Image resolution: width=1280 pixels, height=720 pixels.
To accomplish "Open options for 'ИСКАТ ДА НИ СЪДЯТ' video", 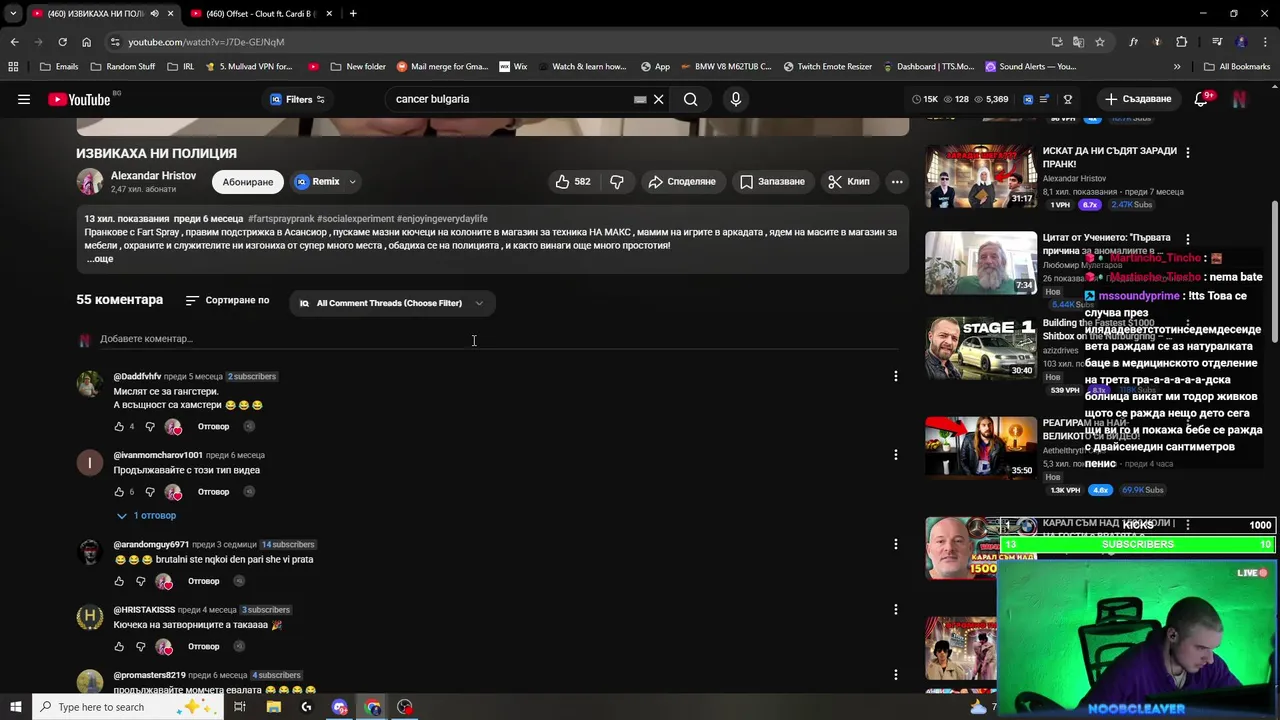I will pos(1187,153).
